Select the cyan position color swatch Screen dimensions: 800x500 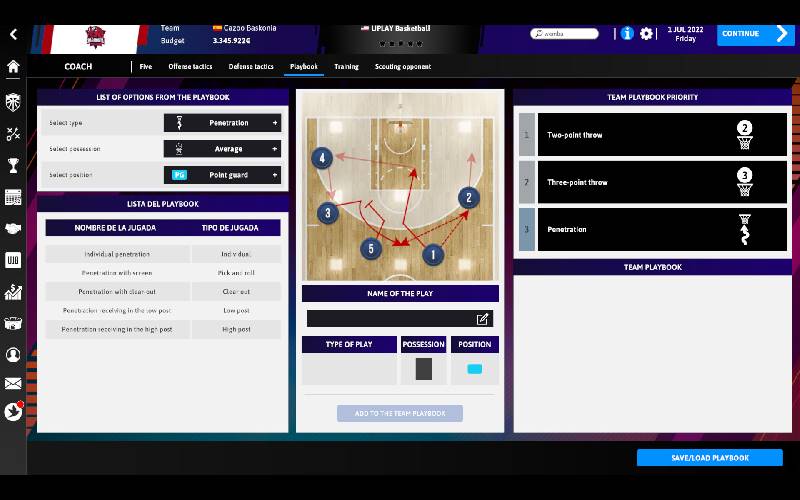(475, 369)
